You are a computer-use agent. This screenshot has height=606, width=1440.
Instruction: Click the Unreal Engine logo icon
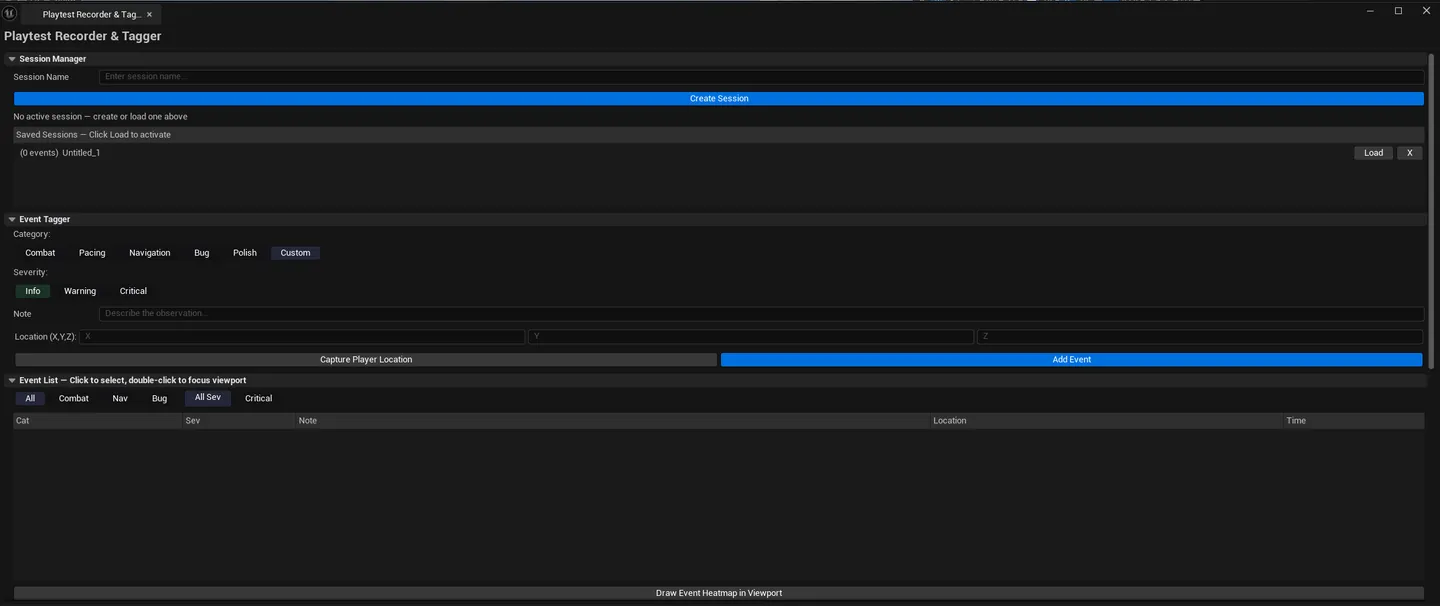(10, 12)
